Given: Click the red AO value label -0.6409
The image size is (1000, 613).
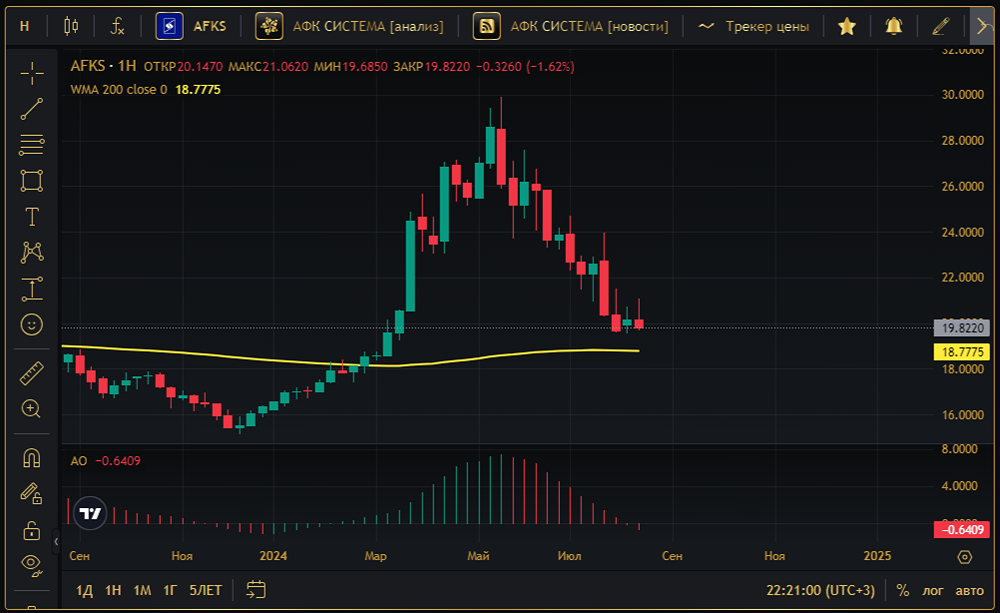Looking at the screenshot, I should pyautogui.click(x=962, y=529).
